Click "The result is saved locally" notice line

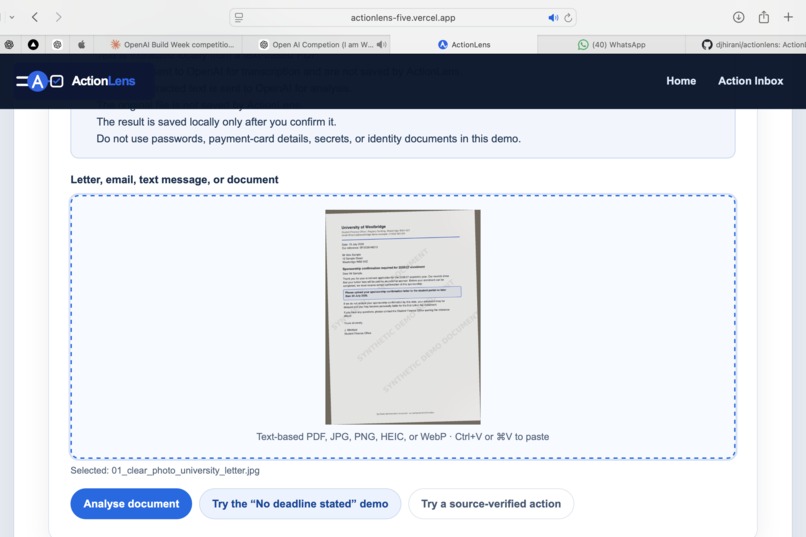click(216, 122)
